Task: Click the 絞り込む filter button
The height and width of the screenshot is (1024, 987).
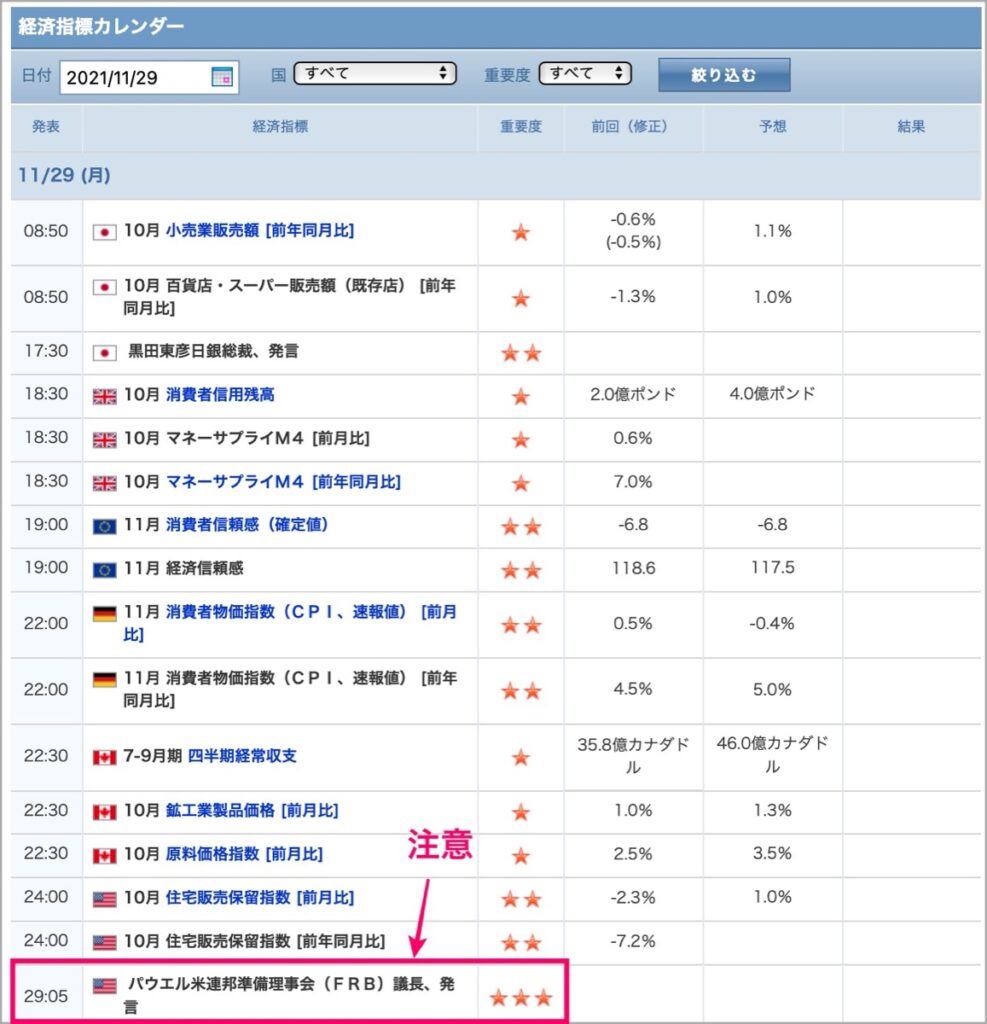Action: (x=724, y=75)
